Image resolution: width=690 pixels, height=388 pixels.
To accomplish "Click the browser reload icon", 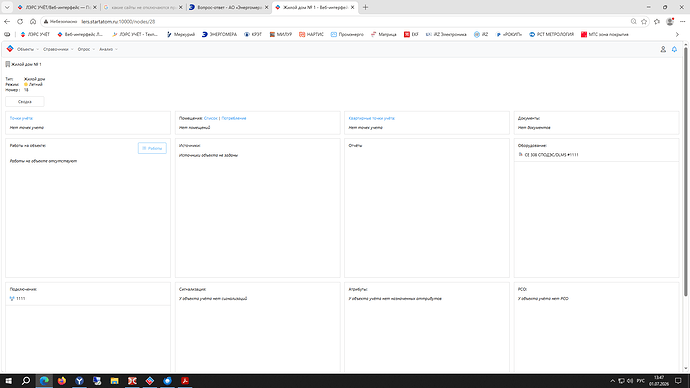I will pos(20,21).
